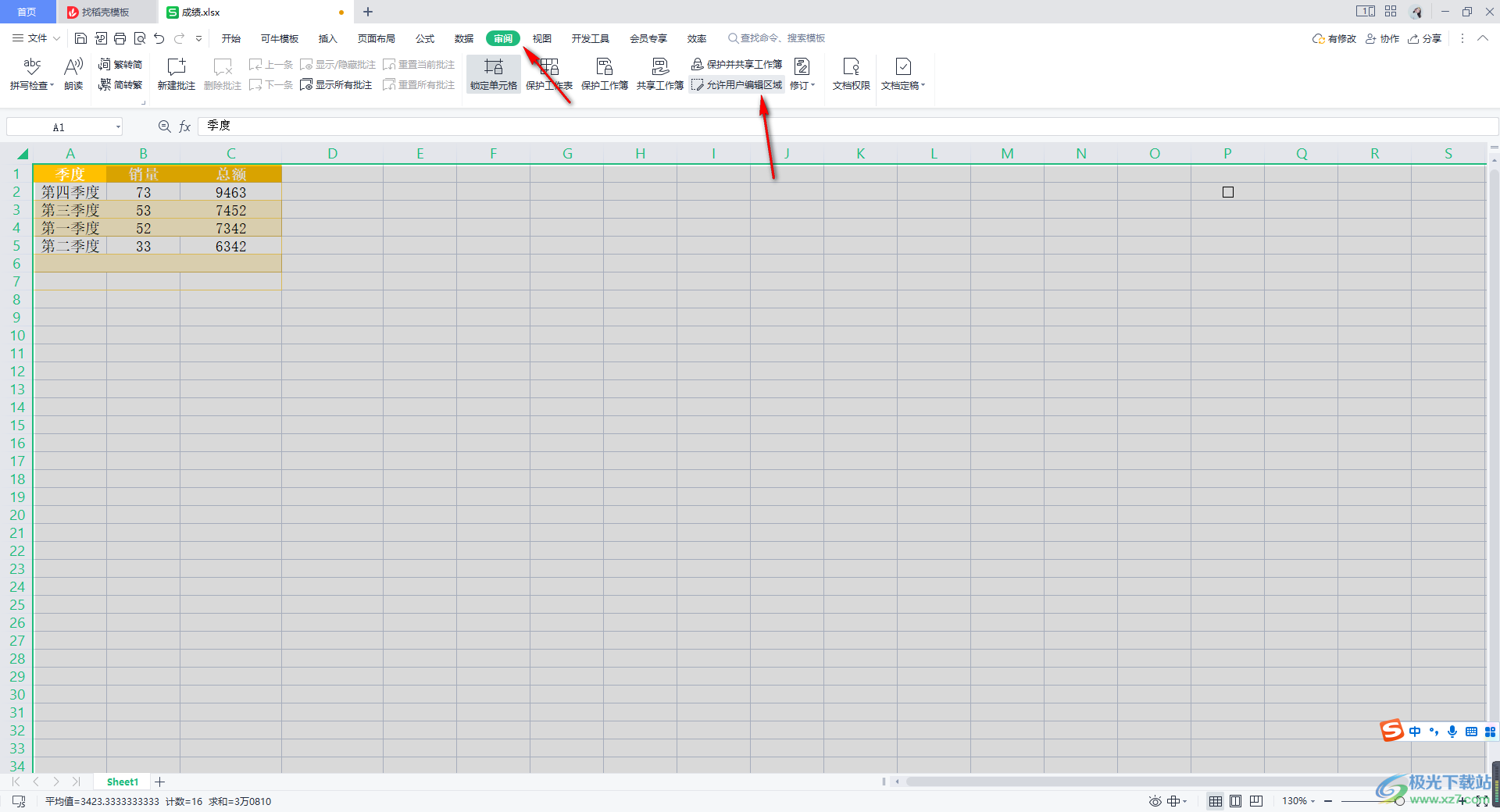Open the 修订 track changes dropdown
The image size is (1500, 812).
click(x=802, y=74)
